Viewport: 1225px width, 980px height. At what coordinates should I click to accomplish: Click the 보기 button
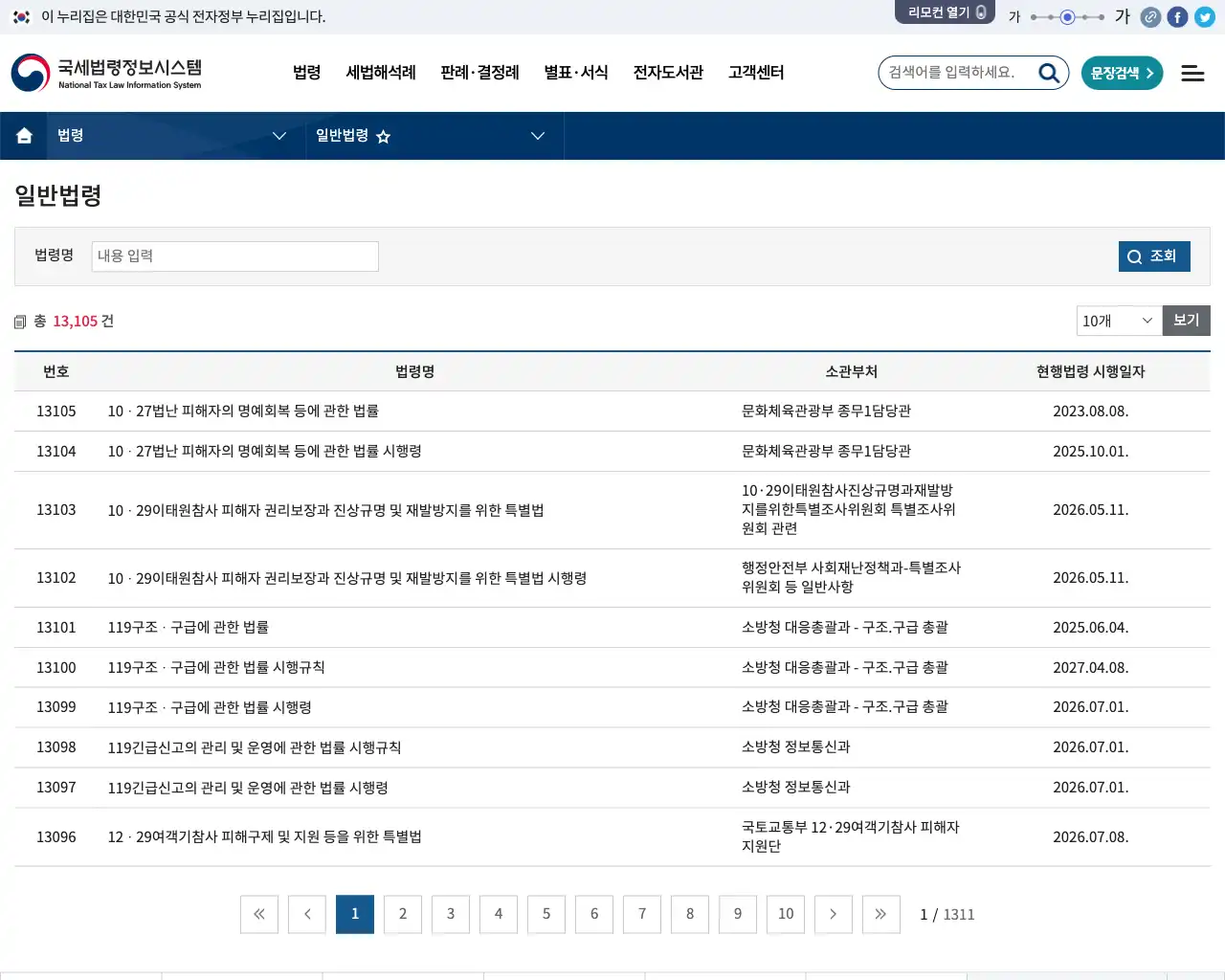pyautogui.click(x=1187, y=321)
